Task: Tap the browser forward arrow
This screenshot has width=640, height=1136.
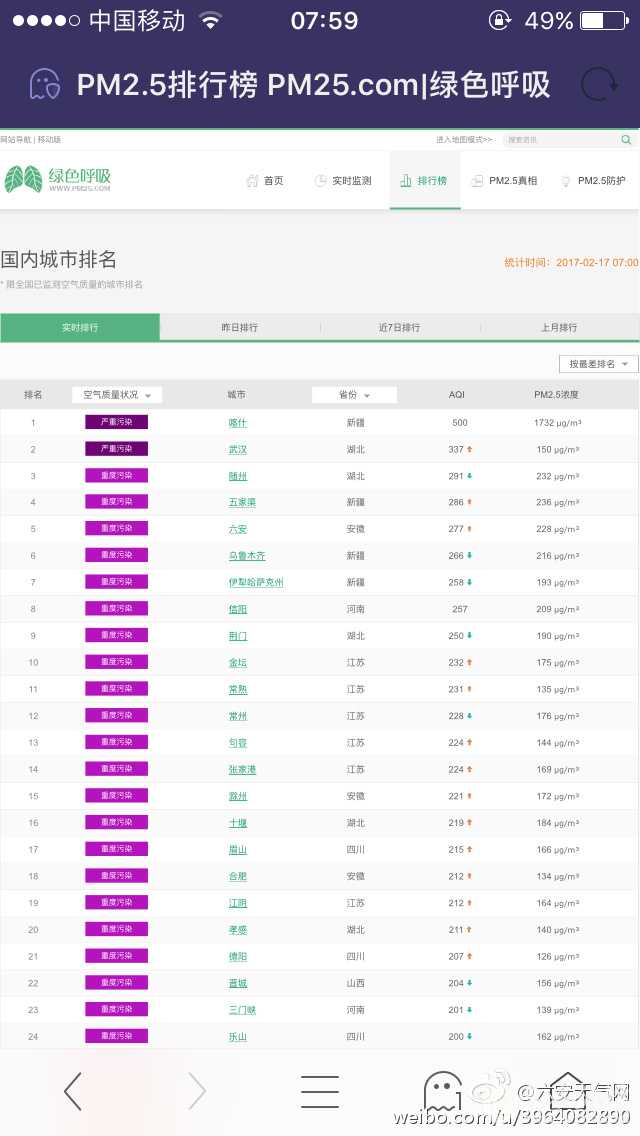Action: (197, 1091)
